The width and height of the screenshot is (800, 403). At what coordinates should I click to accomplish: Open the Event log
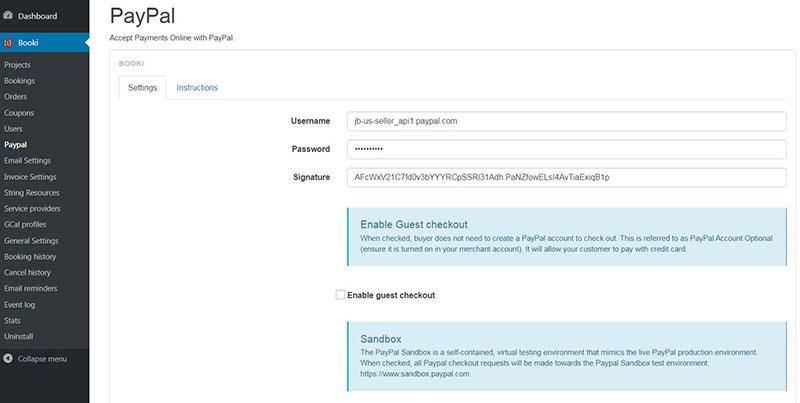click(x=19, y=305)
